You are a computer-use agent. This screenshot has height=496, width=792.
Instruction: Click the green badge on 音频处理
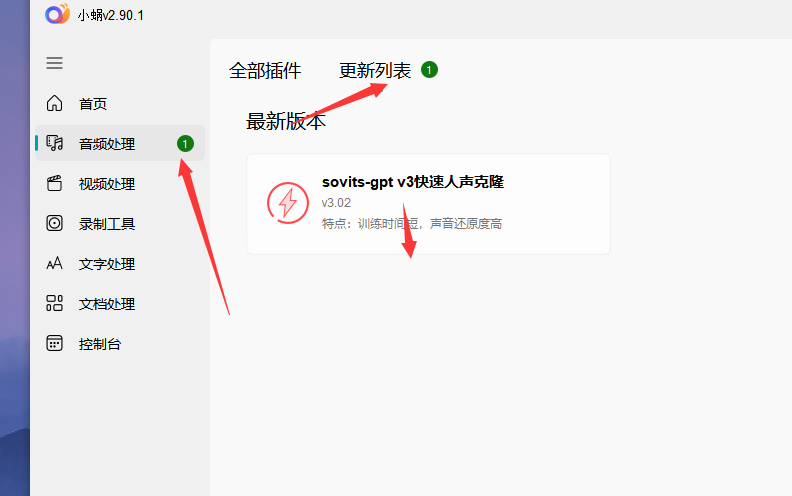[185, 144]
